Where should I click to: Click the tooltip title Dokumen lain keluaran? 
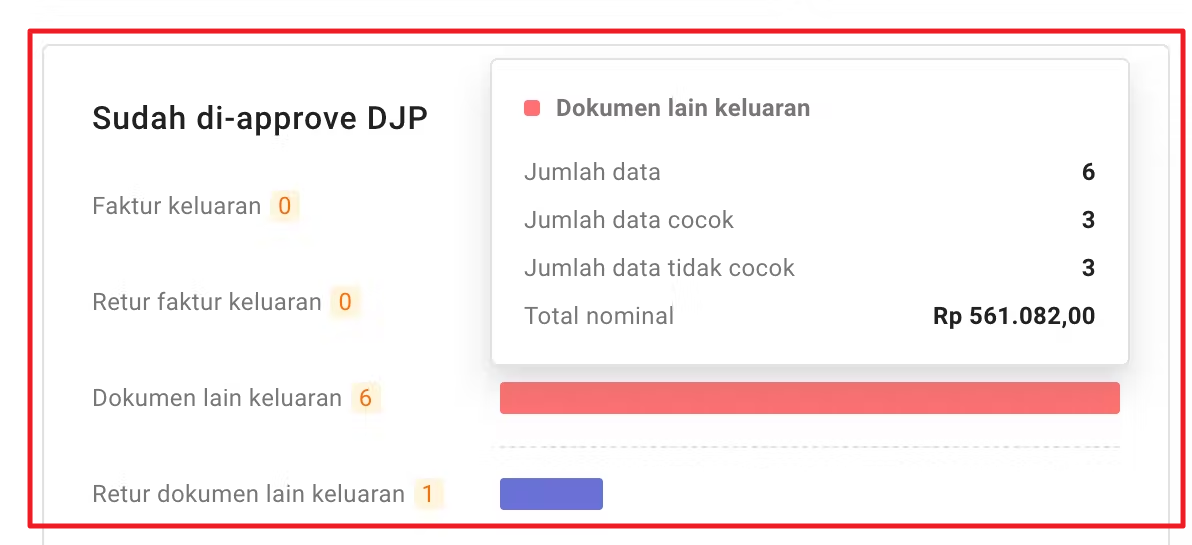[x=683, y=108]
